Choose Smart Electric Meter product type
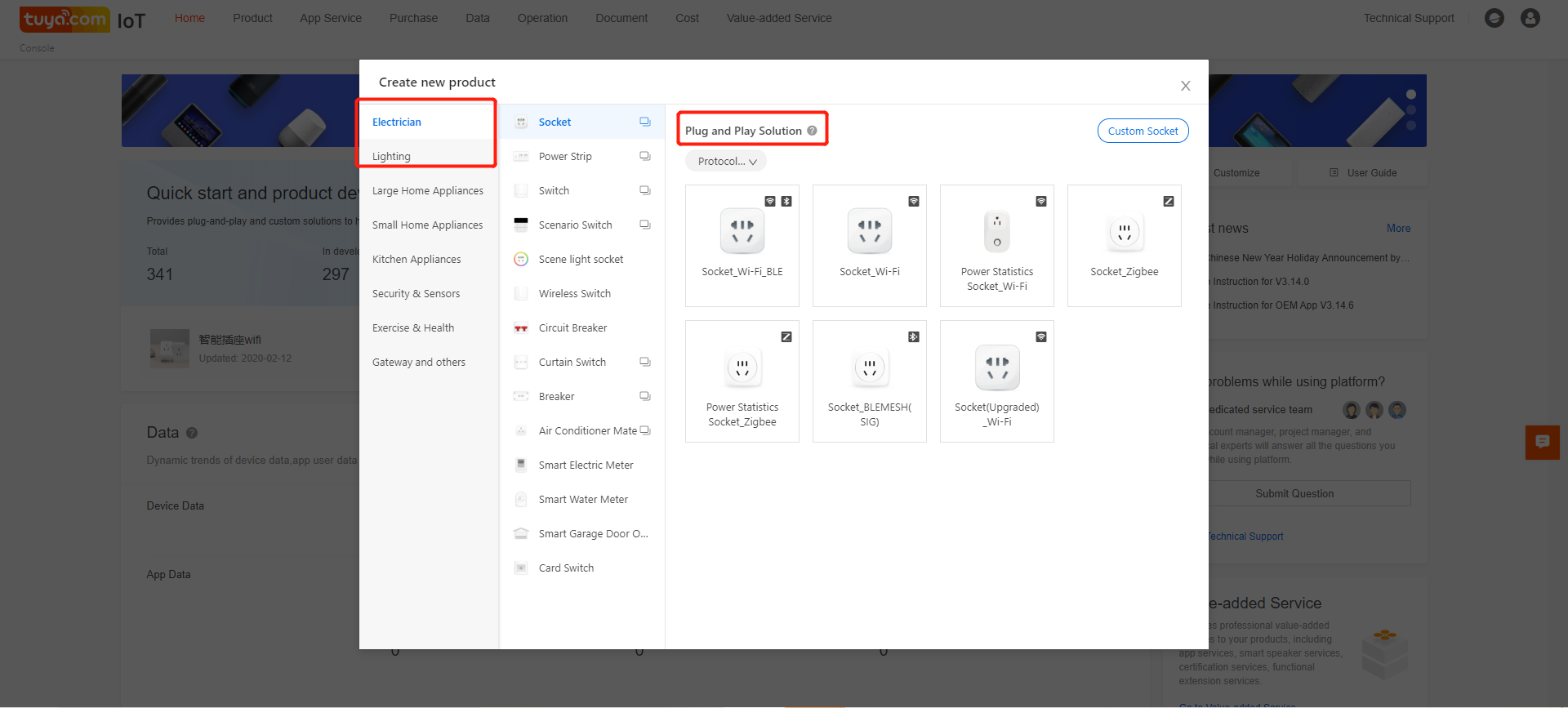Screen dimensions: 1568x708 [586, 465]
